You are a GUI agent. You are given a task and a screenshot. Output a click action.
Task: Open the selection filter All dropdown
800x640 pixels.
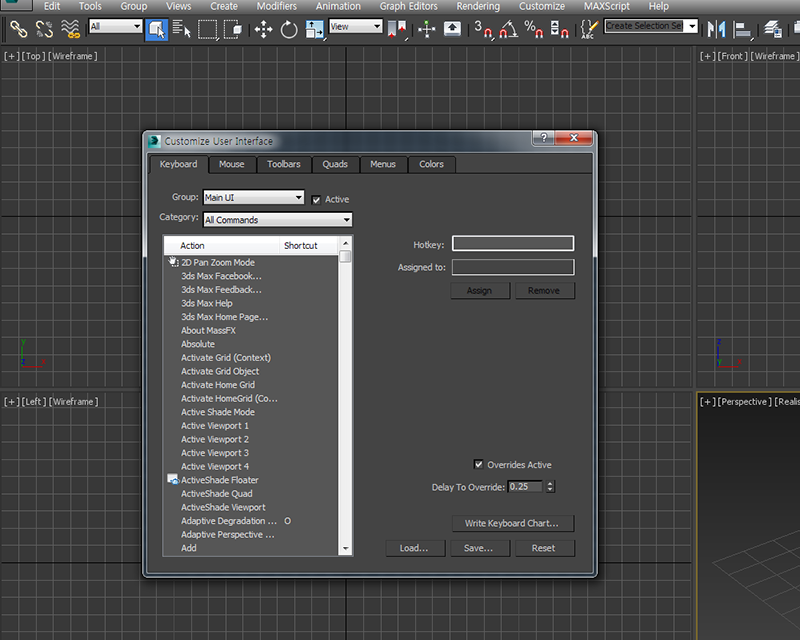[x=115, y=26]
